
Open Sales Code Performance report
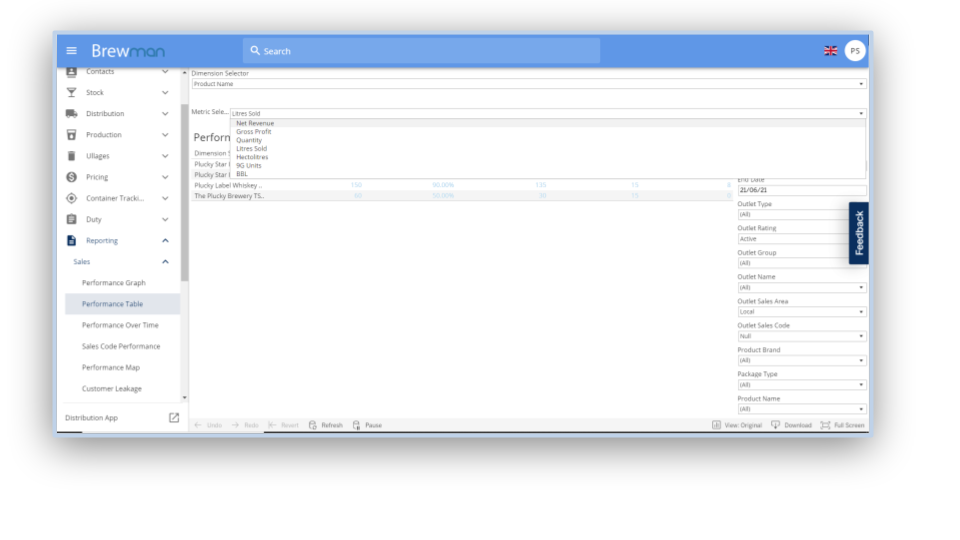121,347
